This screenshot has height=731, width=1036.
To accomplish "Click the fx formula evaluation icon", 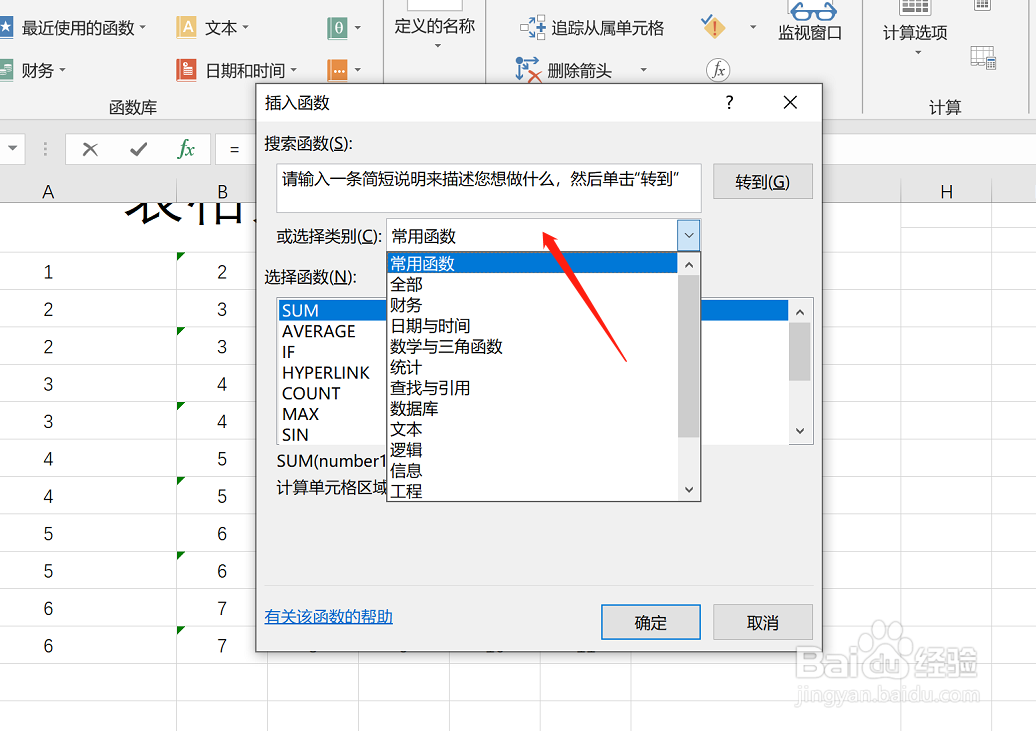I will 716,69.
